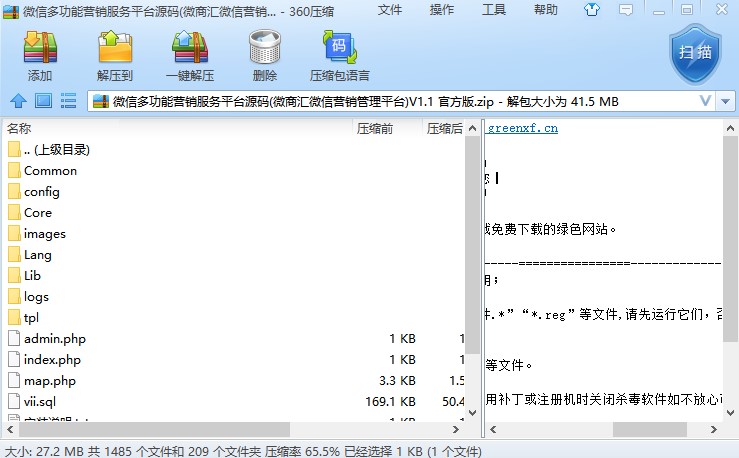Switch to the large icon view
The image size is (739, 458).
43,101
